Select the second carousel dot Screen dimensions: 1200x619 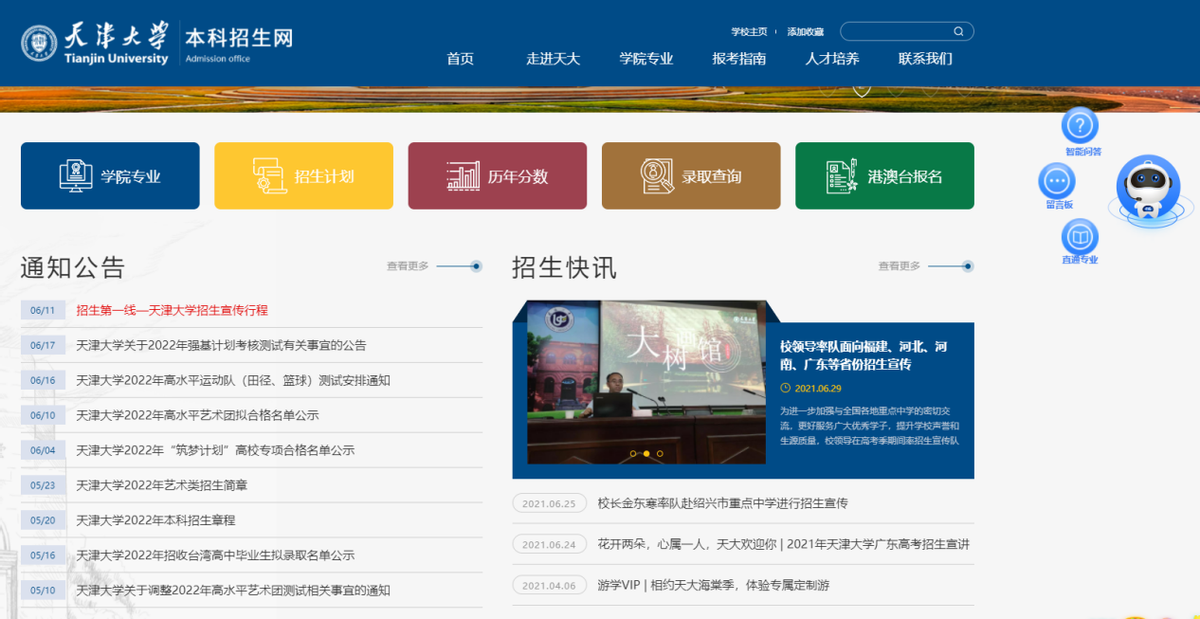pyautogui.click(x=646, y=454)
